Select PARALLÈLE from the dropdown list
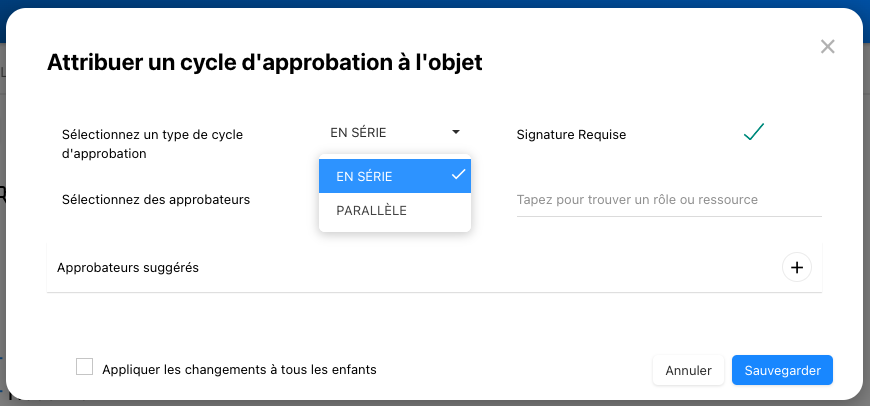The image size is (870, 406). (x=371, y=211)
